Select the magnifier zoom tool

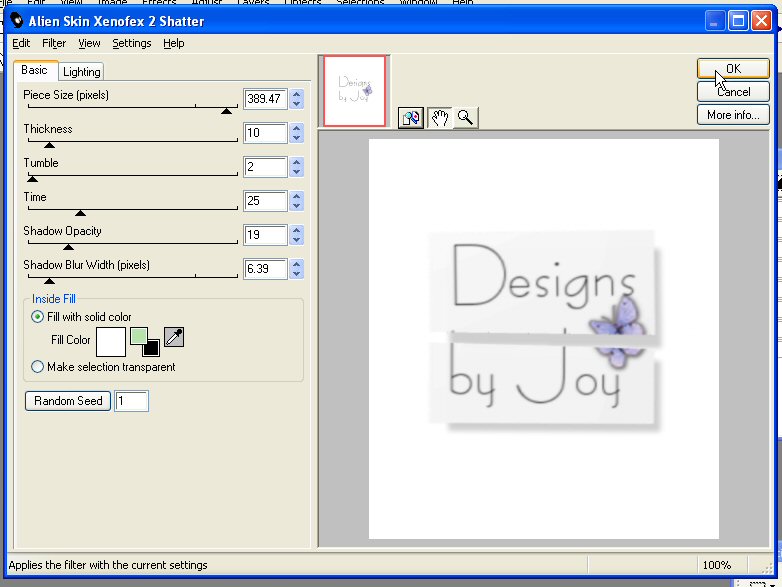pos(466,118)
